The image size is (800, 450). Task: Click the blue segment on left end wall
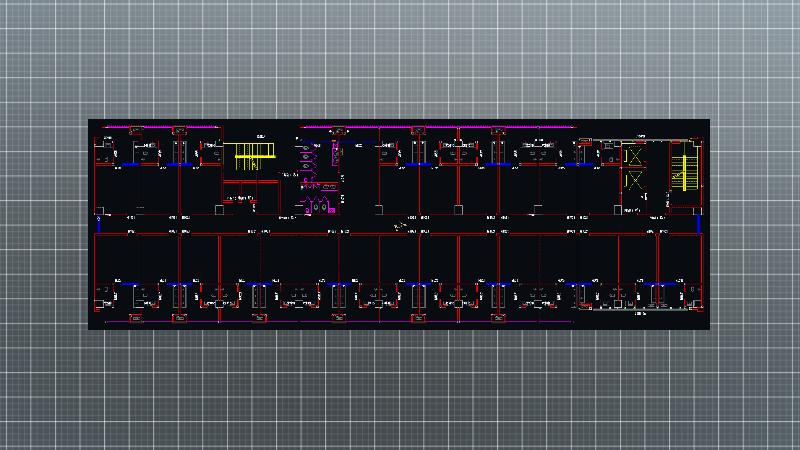(97, 224)
